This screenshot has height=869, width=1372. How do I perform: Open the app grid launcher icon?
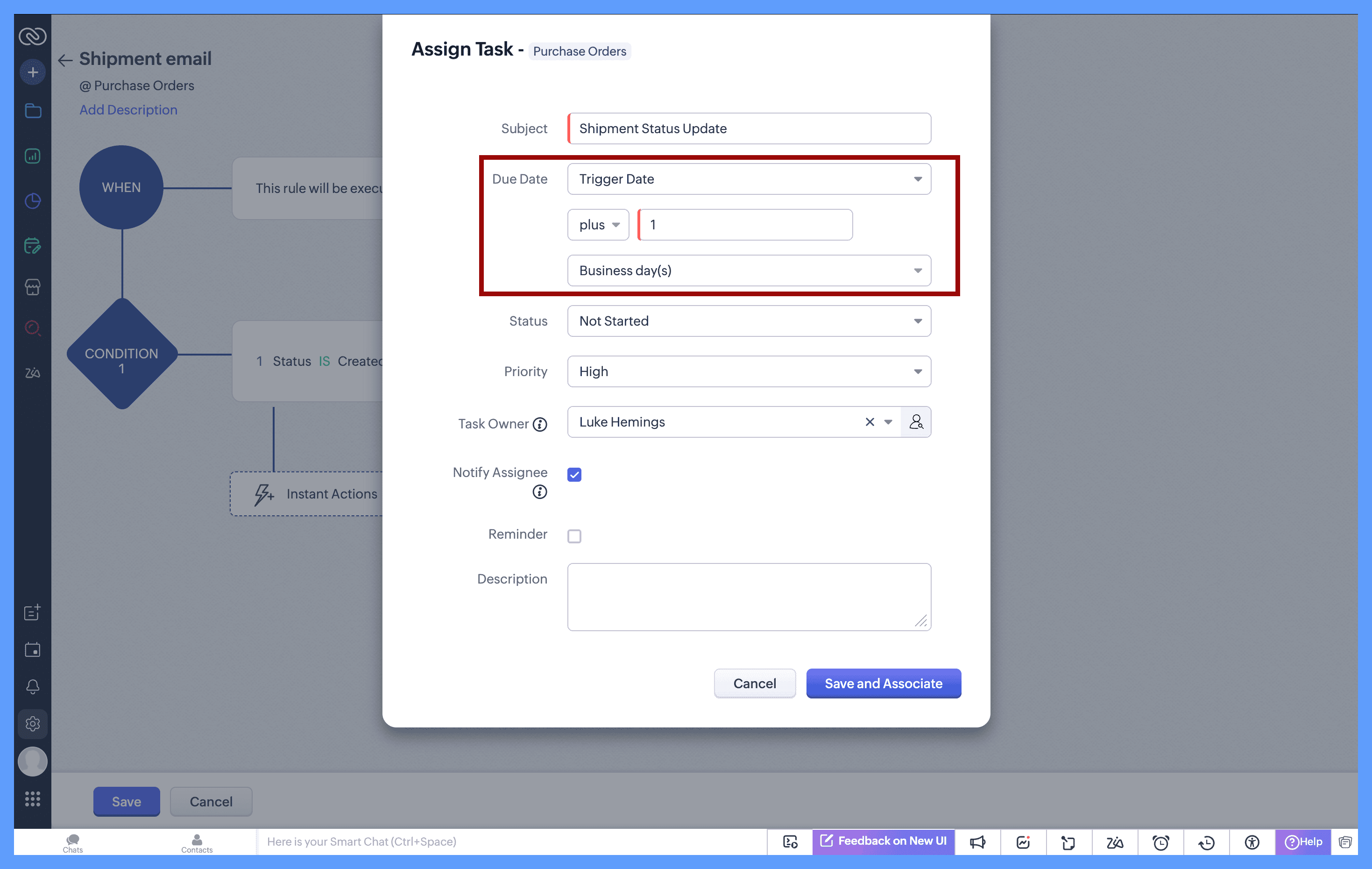(33, 799)
